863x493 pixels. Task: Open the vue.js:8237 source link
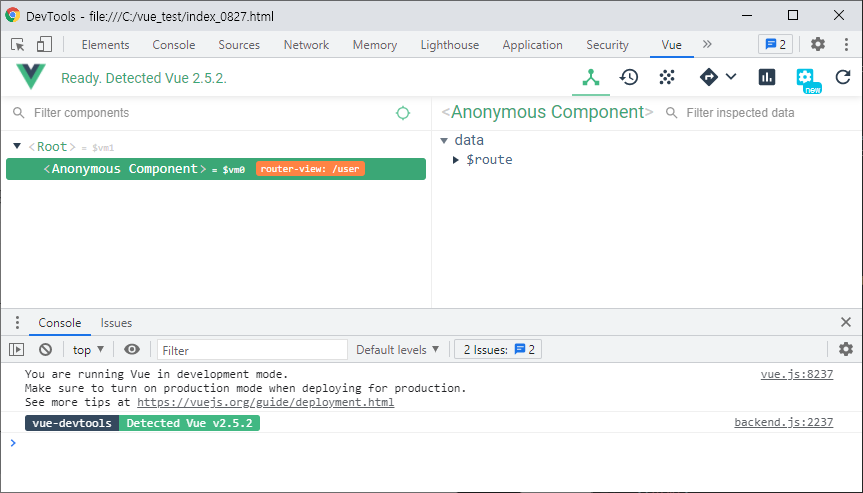(x=797, y=374)
